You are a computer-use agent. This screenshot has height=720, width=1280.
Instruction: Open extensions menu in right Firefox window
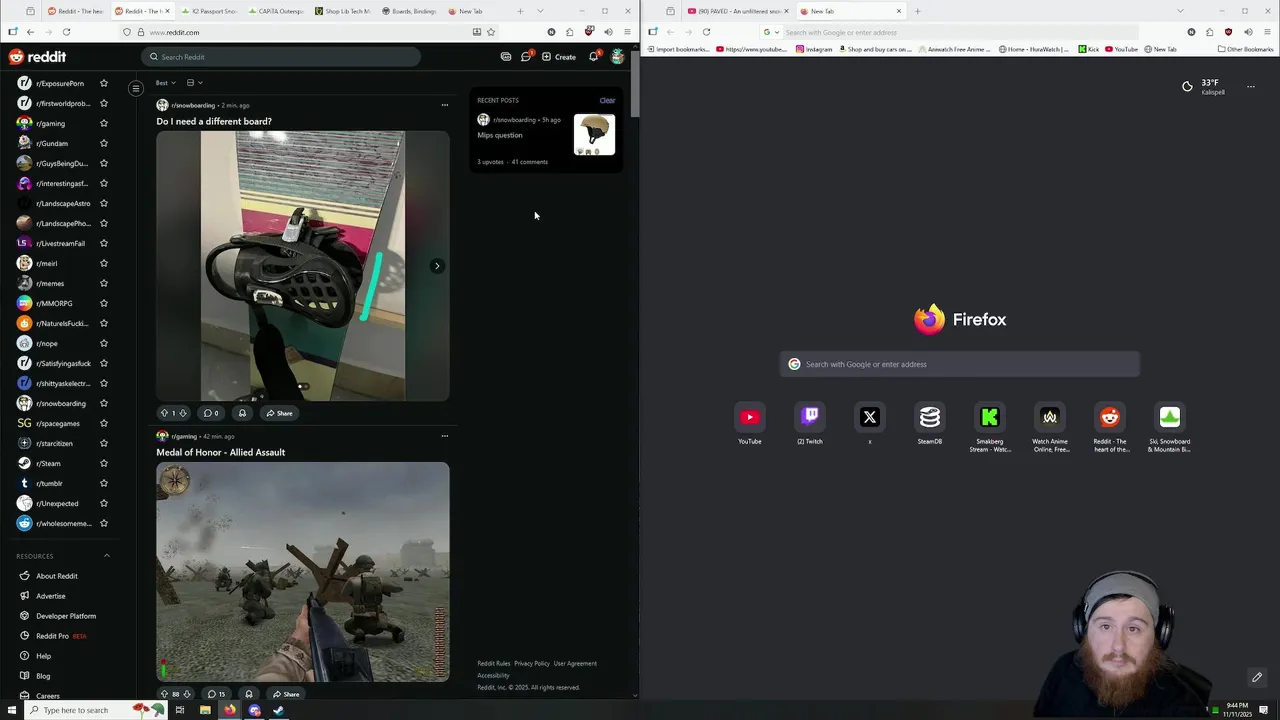1209,32
